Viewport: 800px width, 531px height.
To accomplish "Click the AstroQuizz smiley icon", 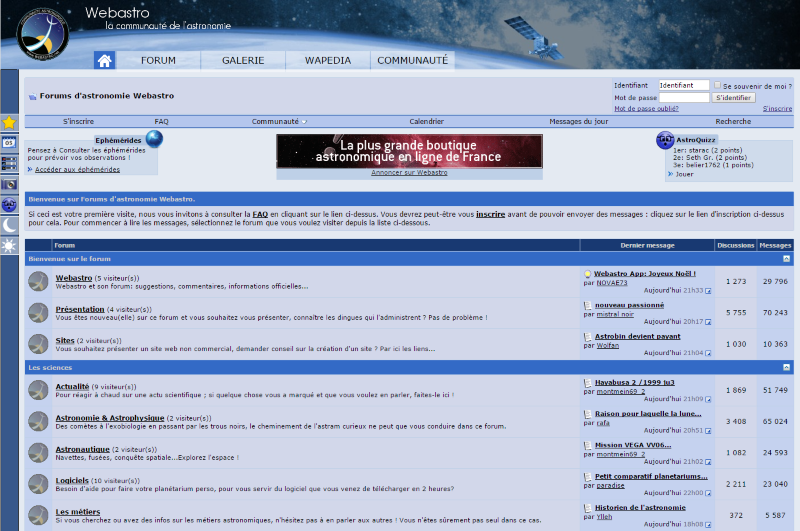I will tap(665, 139).
